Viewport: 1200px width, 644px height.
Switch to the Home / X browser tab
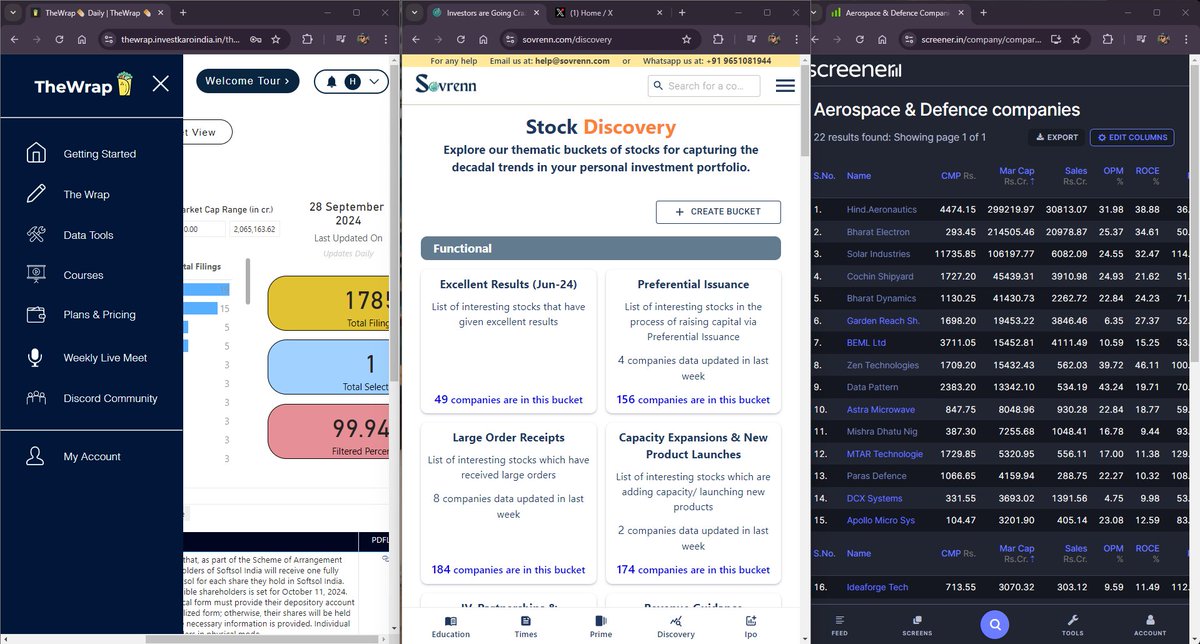pyautogui.click(x=606, y=12)
